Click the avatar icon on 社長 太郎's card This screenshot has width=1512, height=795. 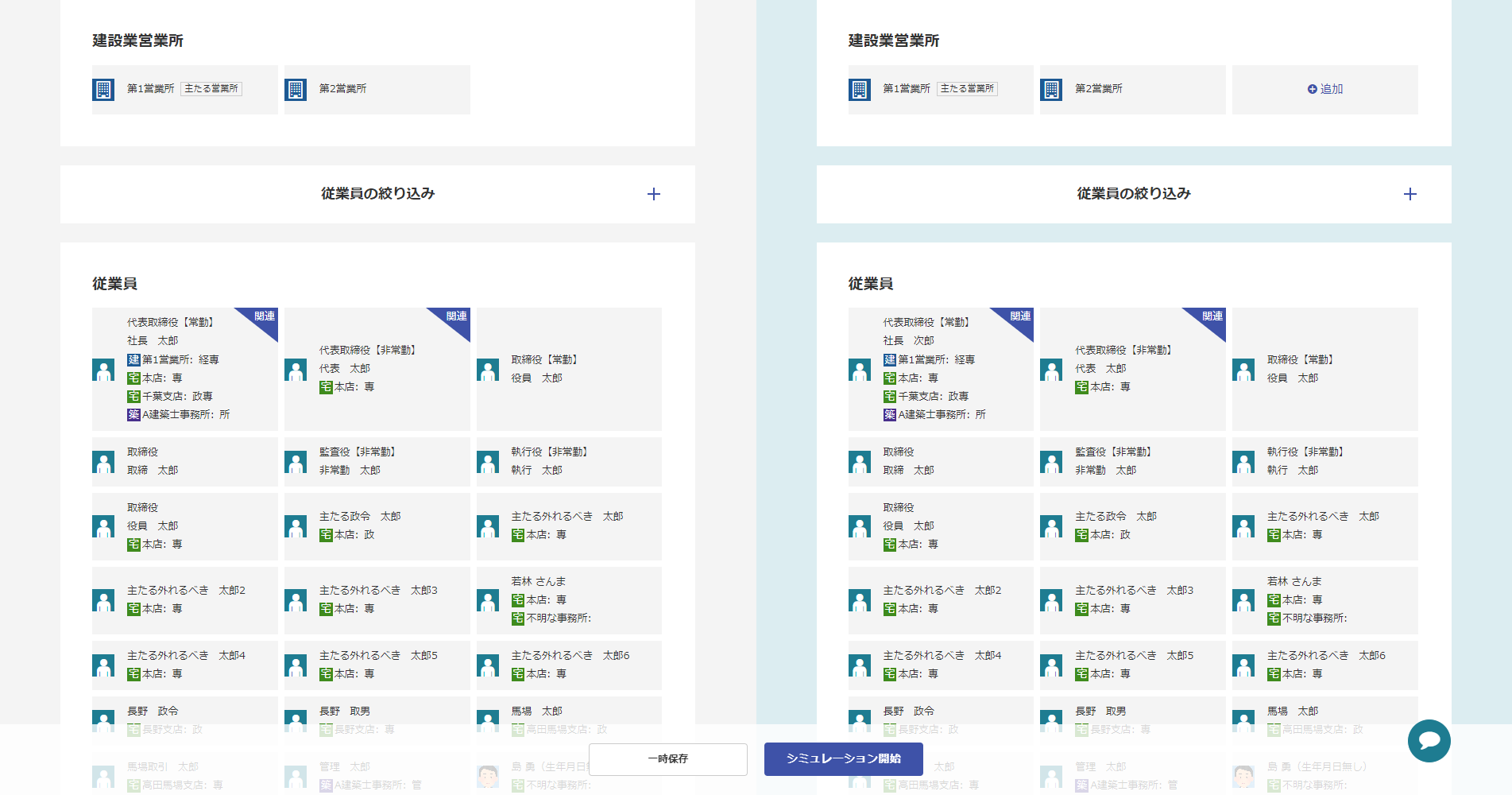point(103,370)
